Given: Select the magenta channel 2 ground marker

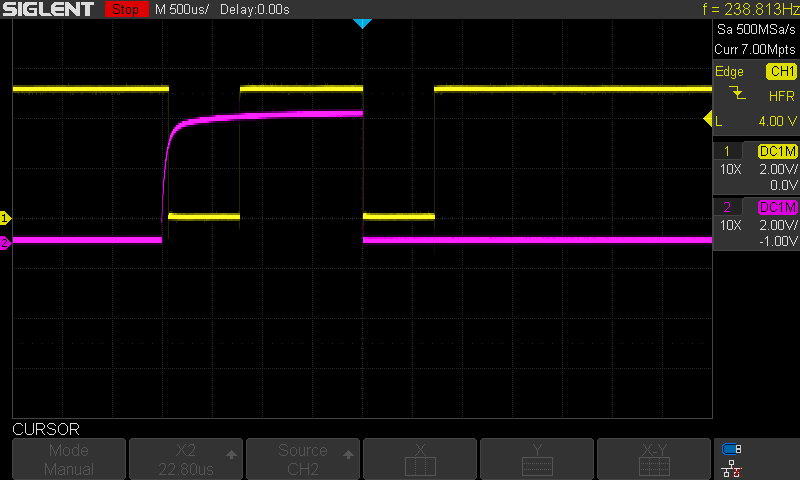Looking at the screenshot, I should [5, 243].
